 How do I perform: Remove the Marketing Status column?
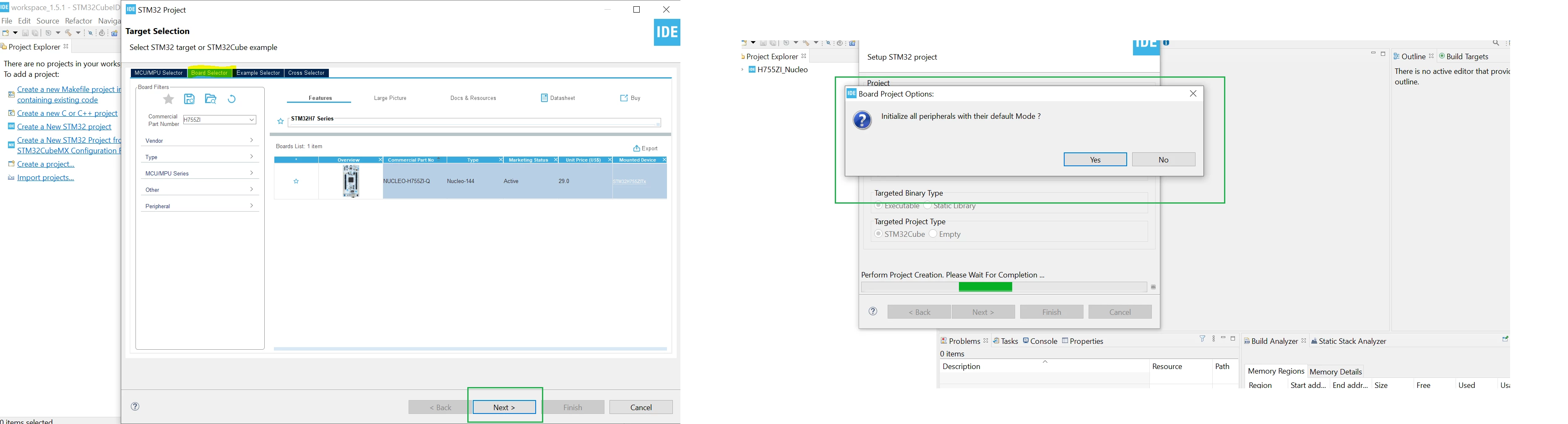556,160
